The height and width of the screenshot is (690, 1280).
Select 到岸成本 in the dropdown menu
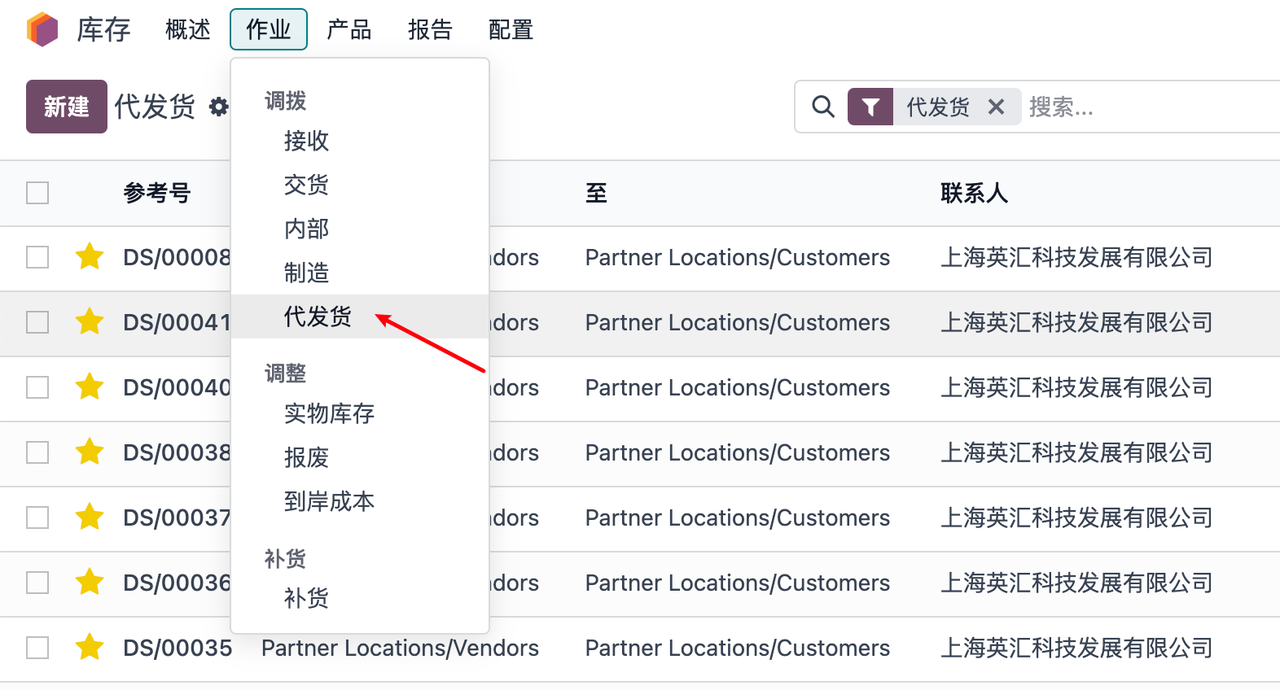pos(329,501)
